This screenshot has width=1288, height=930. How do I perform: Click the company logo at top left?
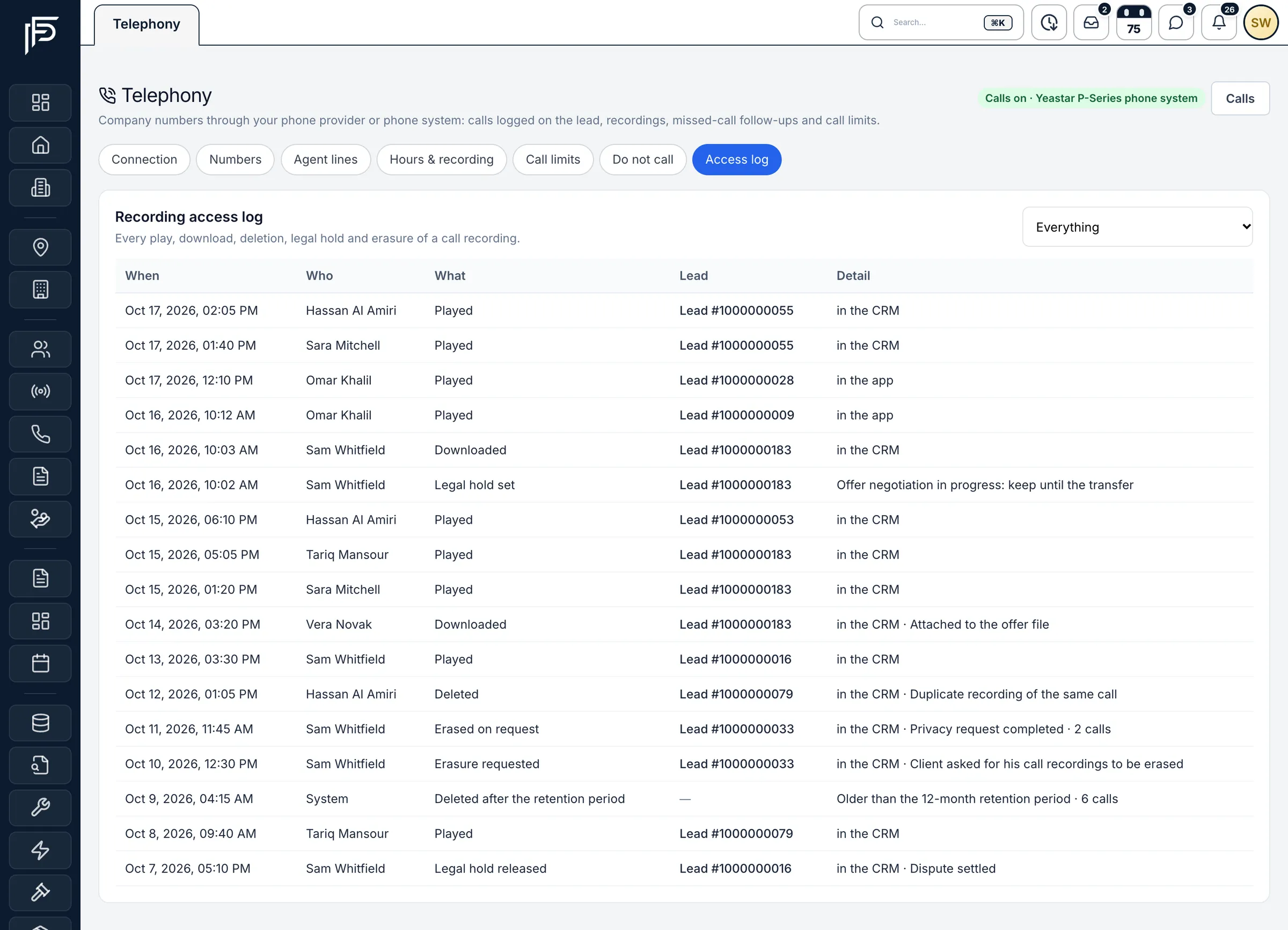(41, 35)
